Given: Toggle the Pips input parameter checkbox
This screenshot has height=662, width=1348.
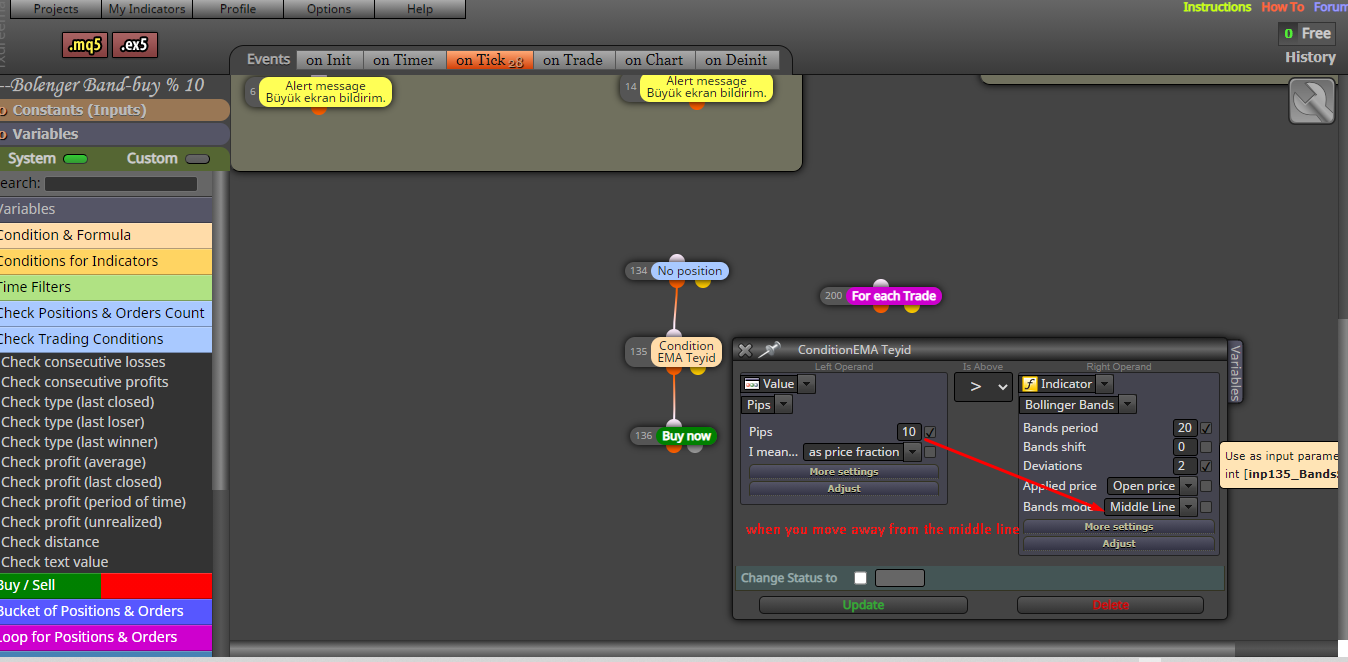Looking at the screenshot, I should pyautogui.click(x=930, y=432).
